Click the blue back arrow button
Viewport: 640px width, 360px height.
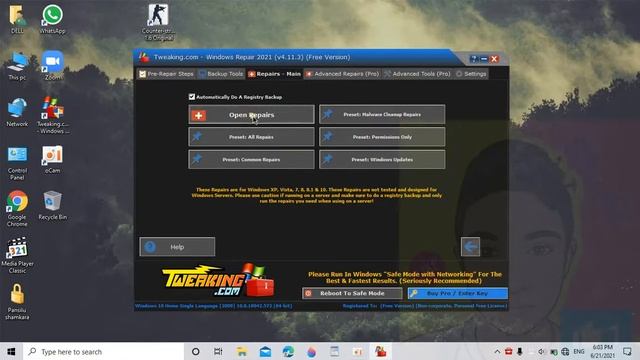[x=471, y=247]
